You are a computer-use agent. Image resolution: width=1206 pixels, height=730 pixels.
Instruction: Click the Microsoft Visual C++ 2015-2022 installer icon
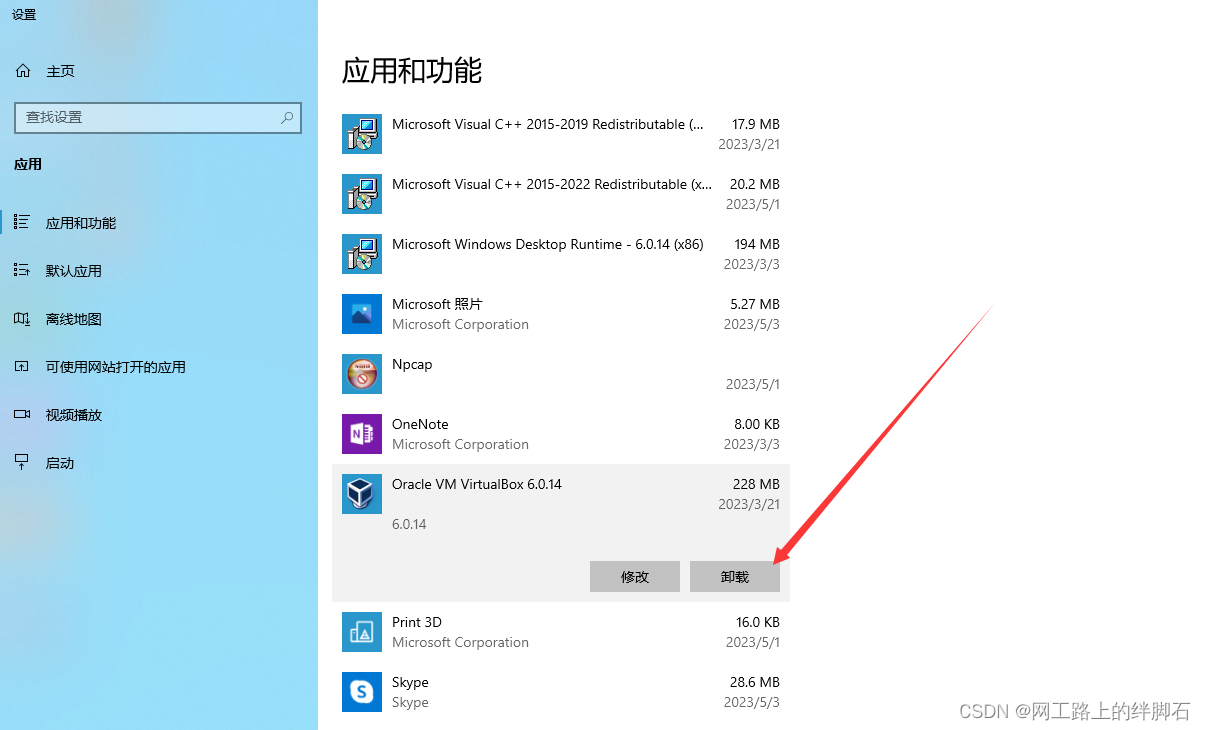pos(362,194)
